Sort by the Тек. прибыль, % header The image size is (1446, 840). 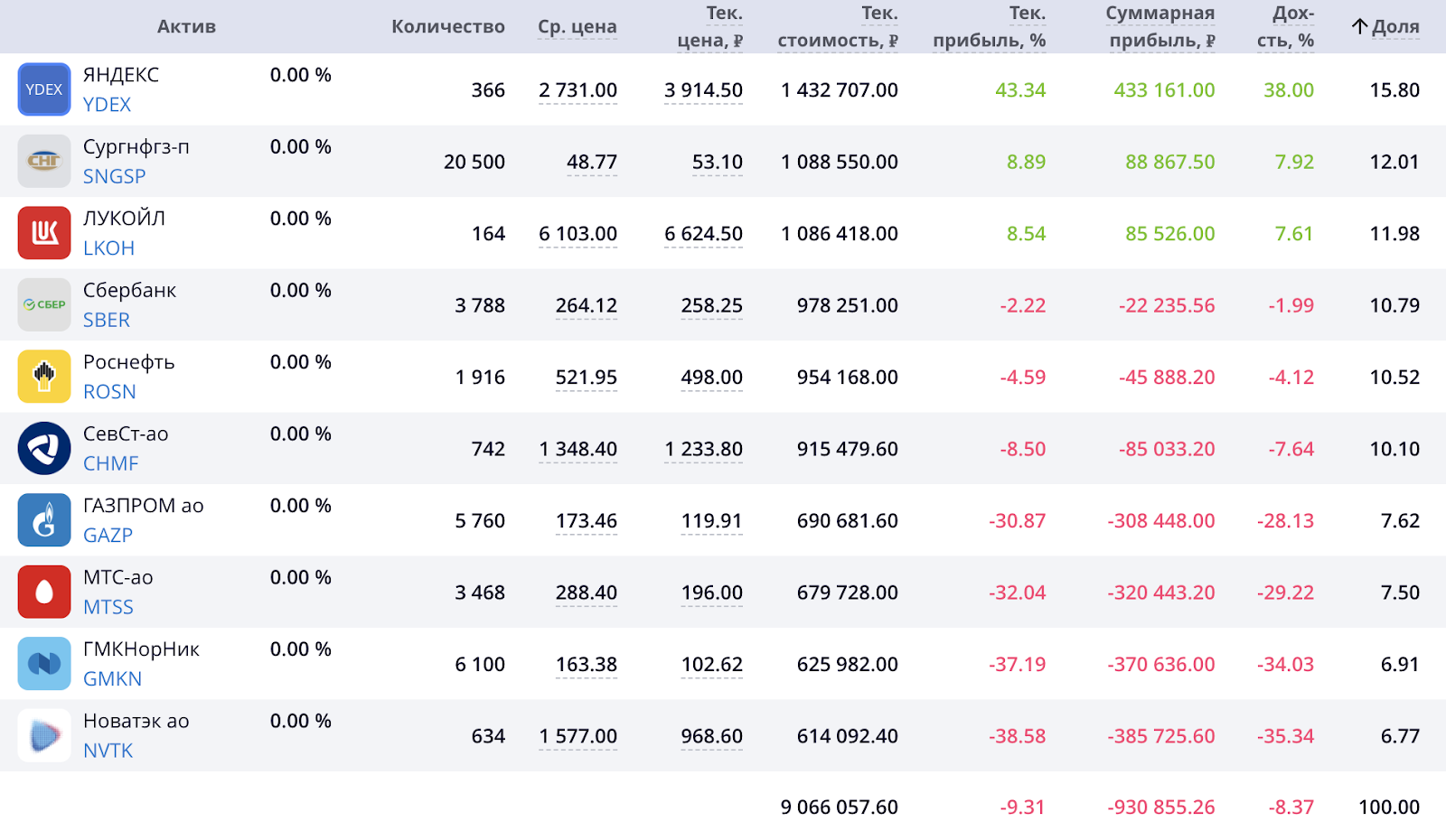(x=990, y=27)
